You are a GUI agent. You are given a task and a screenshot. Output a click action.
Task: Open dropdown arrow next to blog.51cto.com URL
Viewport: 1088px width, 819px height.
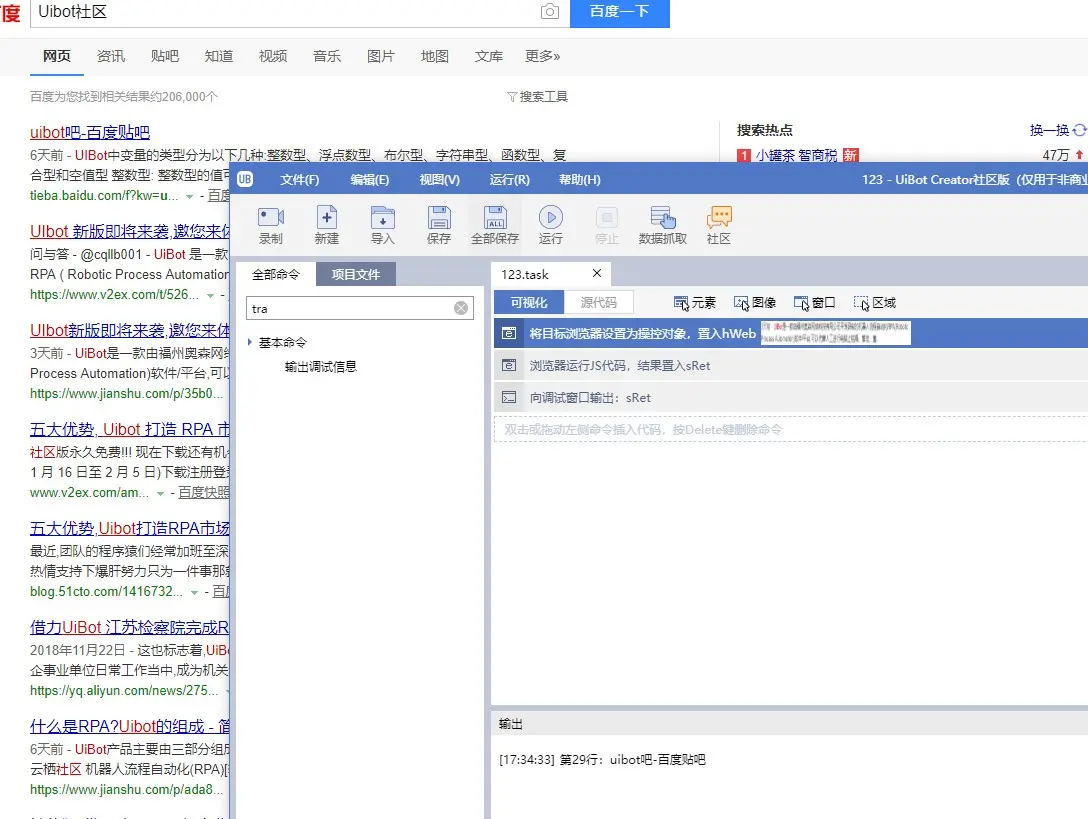194,592
